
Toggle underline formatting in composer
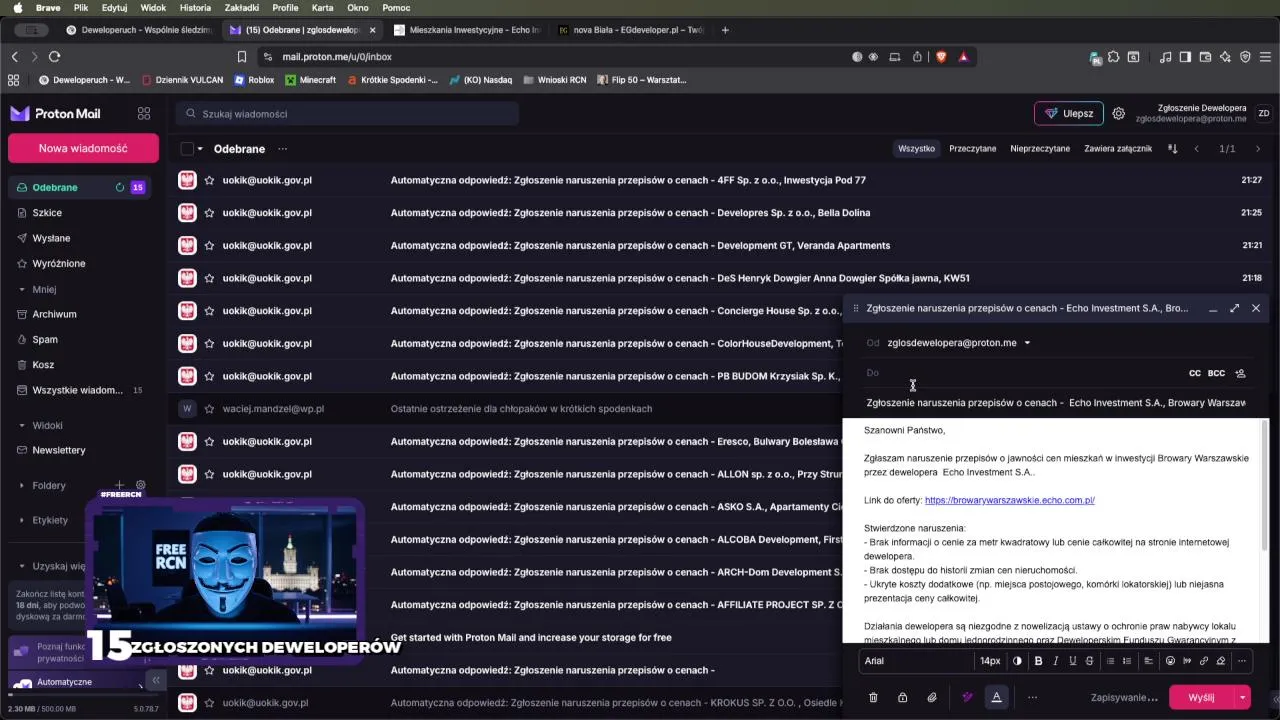pyautogui.click(x=1072, y=661)
